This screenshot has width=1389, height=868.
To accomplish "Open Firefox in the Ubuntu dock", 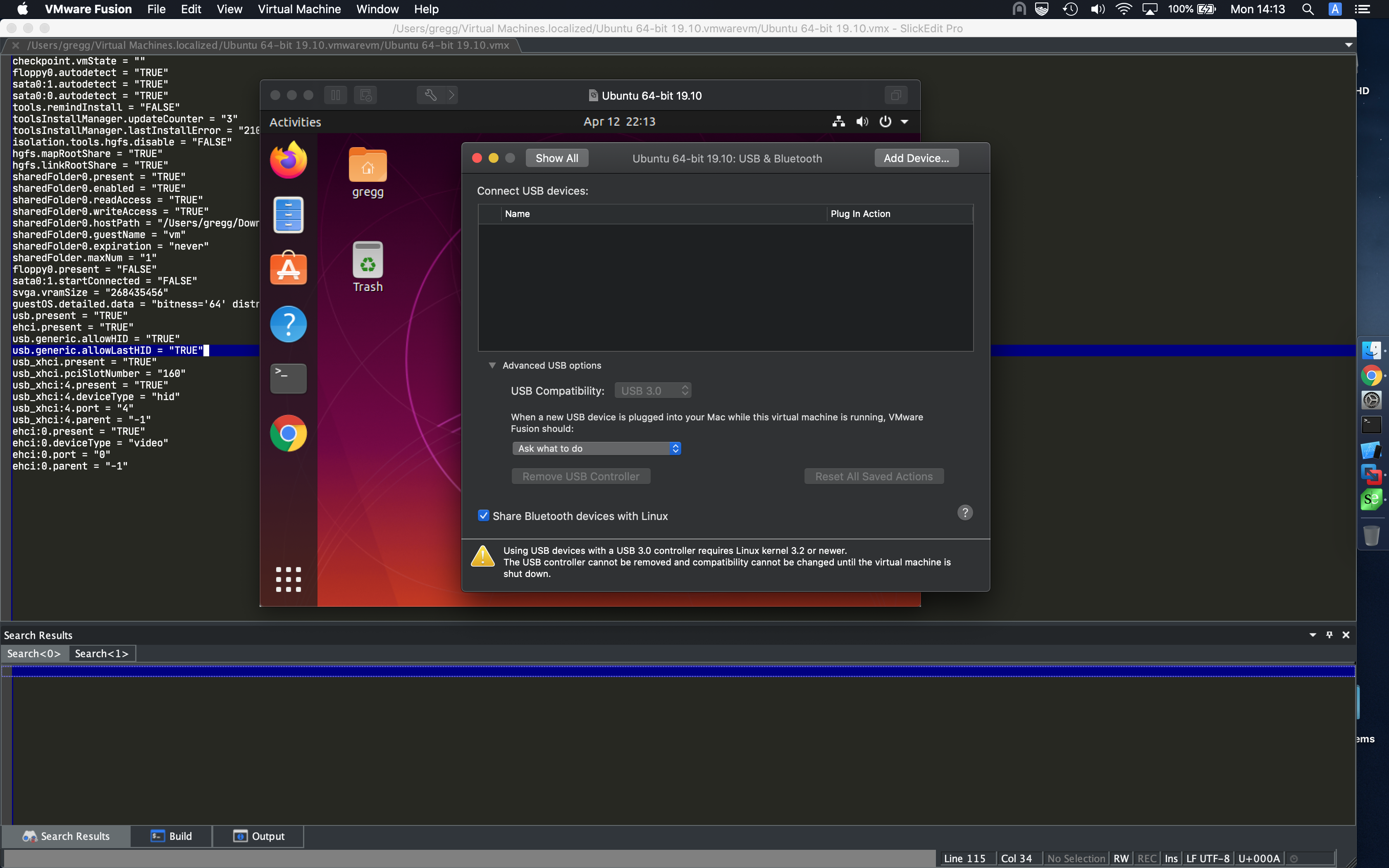I will pos(288,161).
